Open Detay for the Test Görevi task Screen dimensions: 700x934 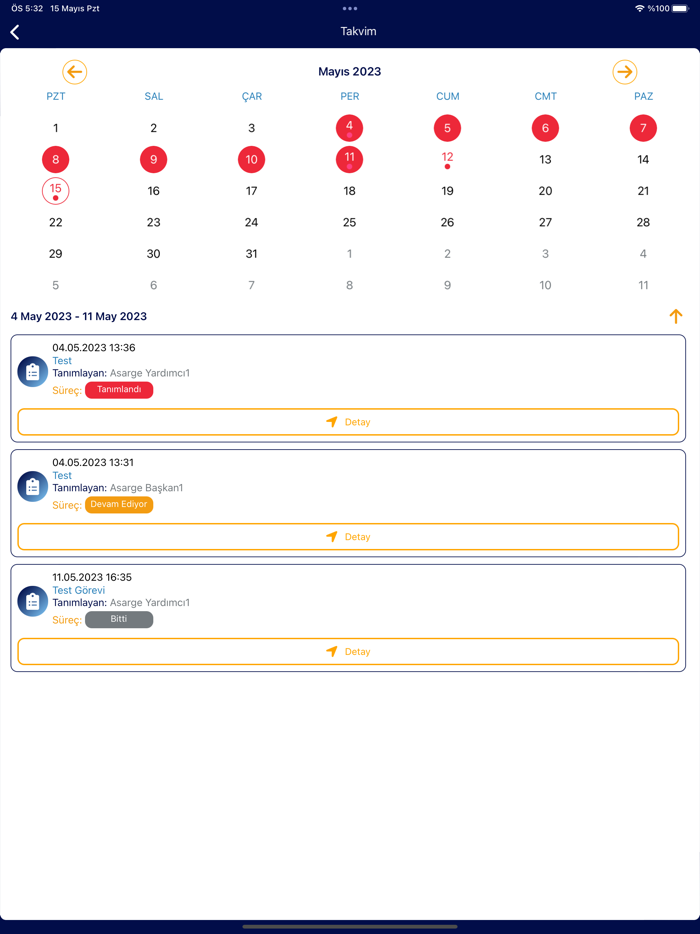click(x=349, y=651)
